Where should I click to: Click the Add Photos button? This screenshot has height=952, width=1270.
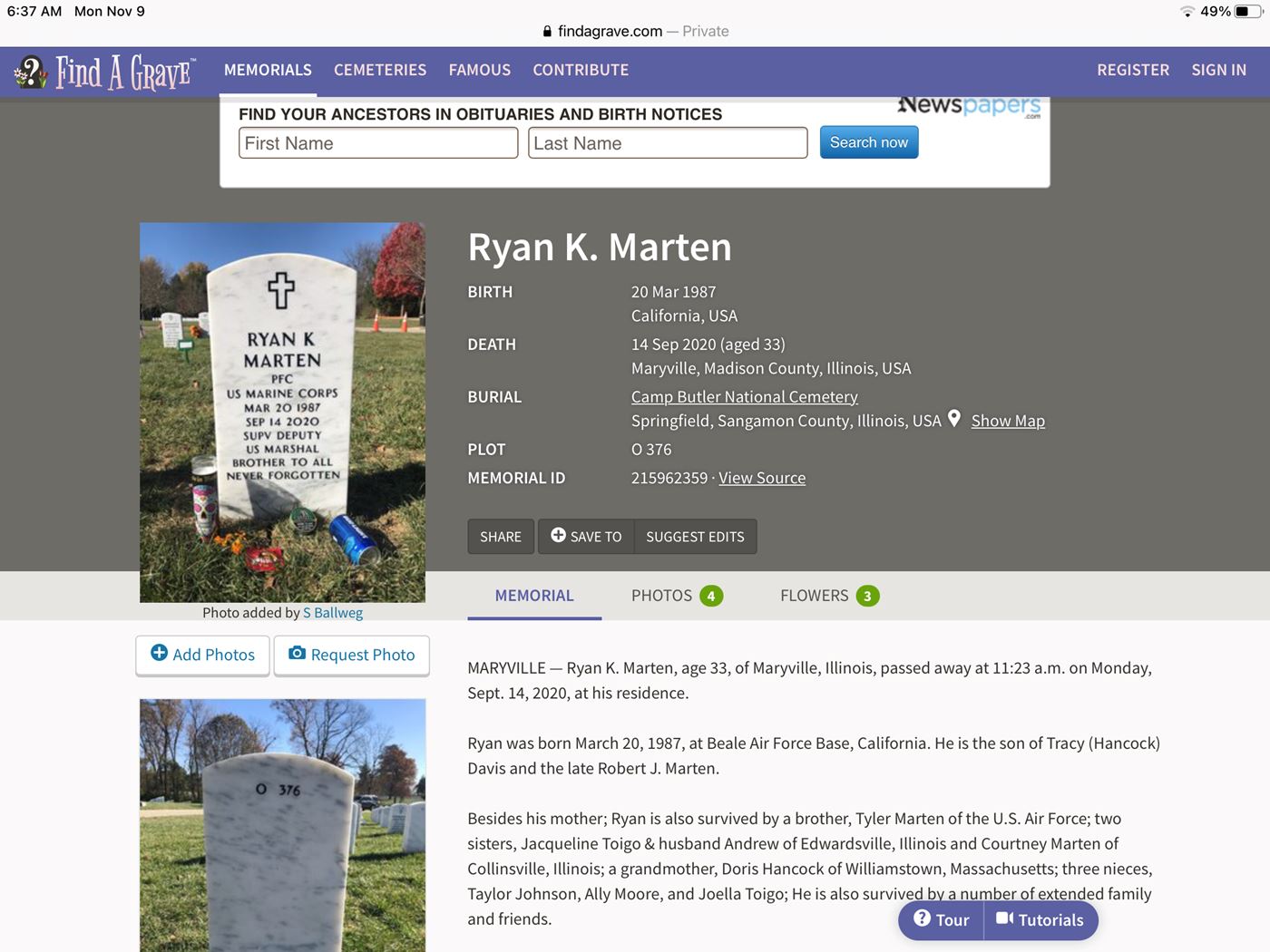[203, 655]
